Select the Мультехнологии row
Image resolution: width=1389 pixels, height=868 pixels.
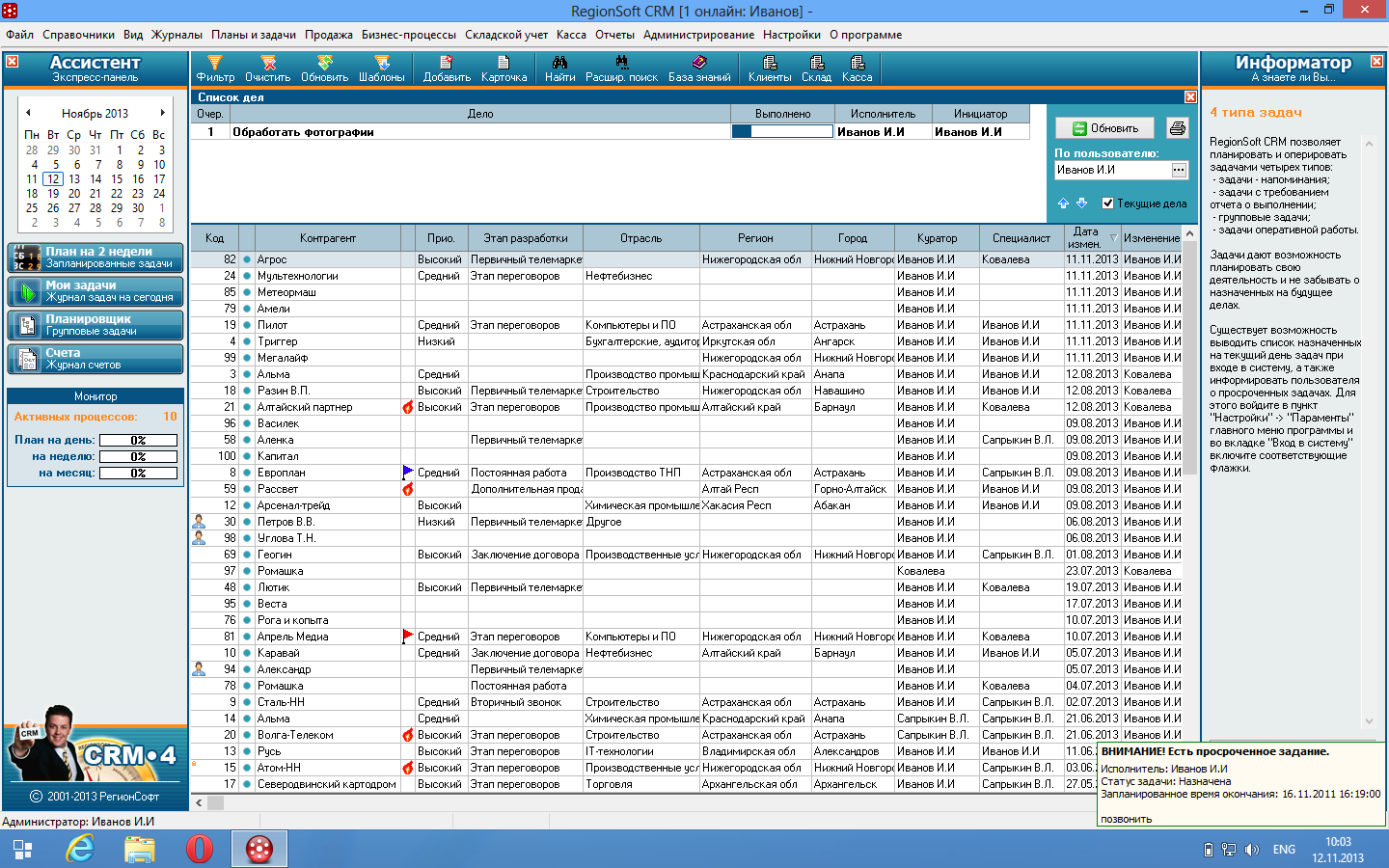point(686,276)
